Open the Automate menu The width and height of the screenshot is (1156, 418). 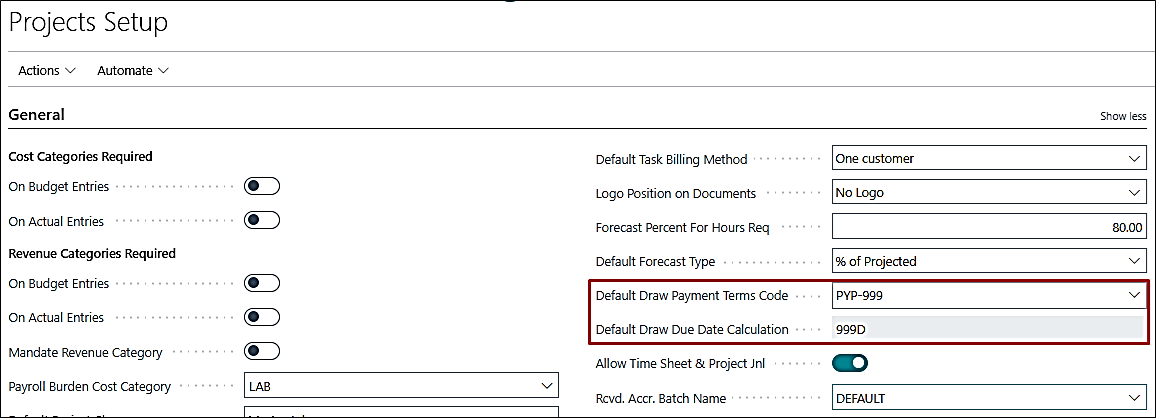[132, 71]
